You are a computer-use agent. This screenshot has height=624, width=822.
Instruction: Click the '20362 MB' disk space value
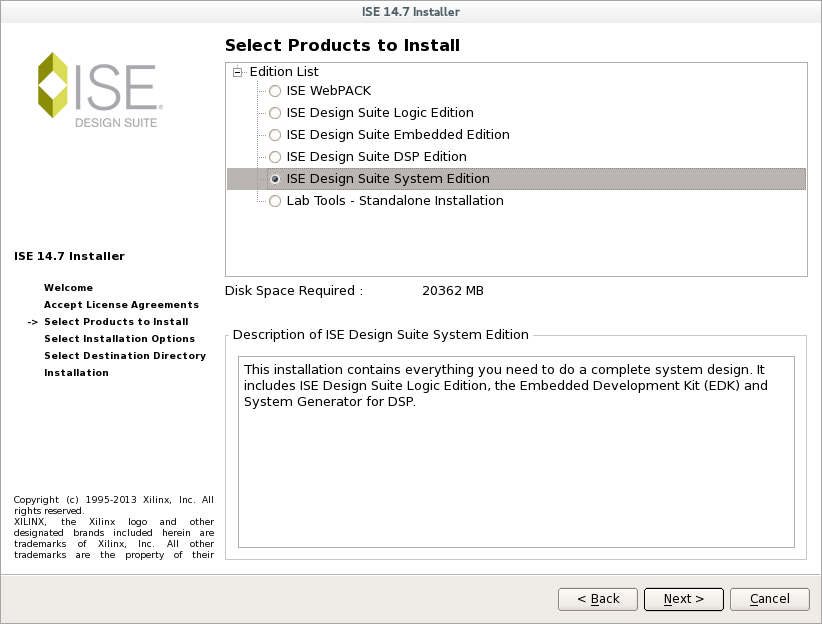pyautogui.click(x=453, y=291)
